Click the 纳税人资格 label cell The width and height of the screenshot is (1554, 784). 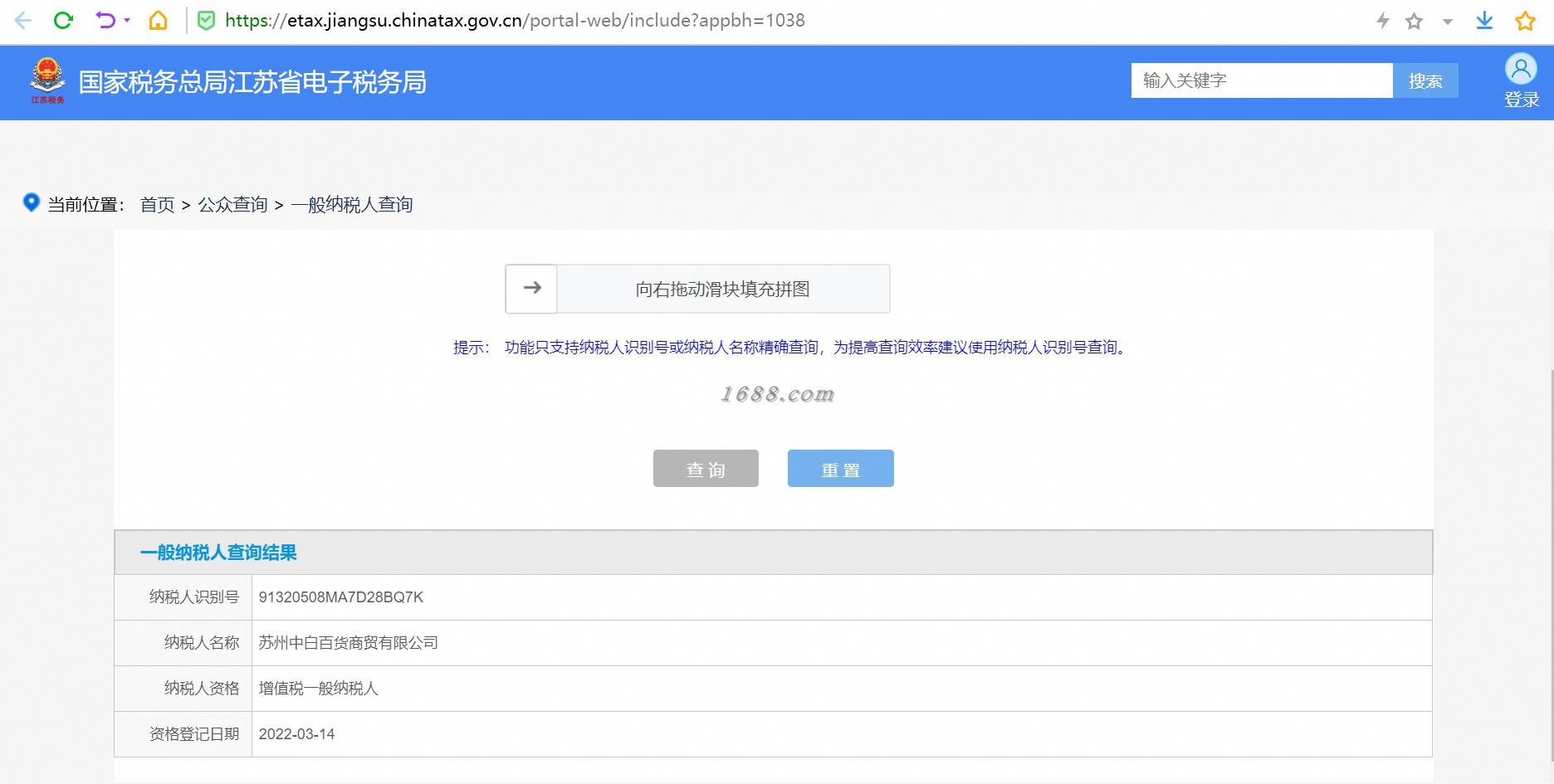click(x=183, y=689)
